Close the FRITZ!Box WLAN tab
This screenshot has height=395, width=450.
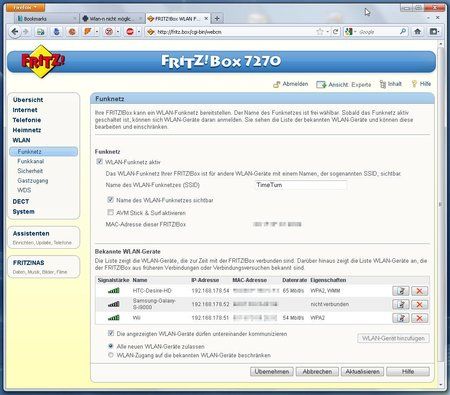click(206, 19)
